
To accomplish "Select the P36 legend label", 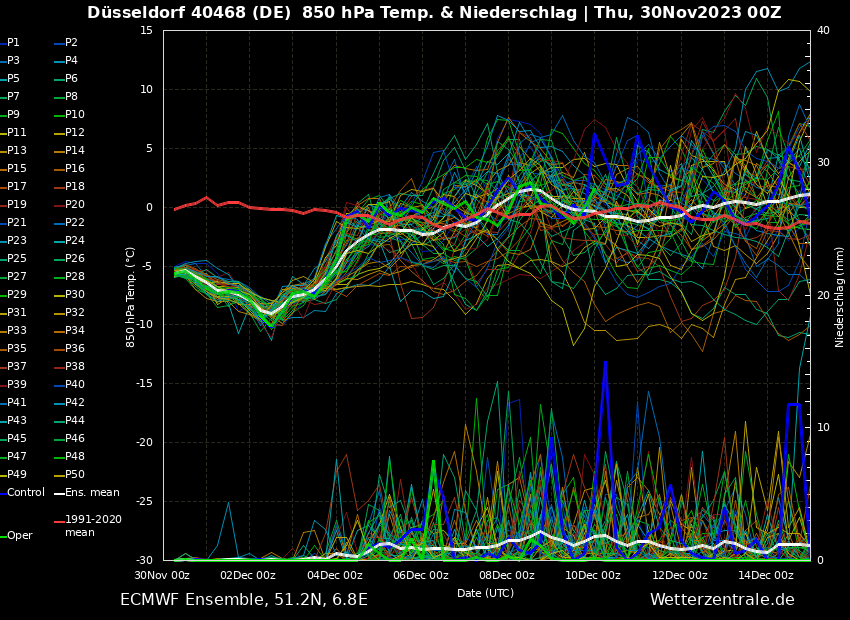I will click(75, 349).
